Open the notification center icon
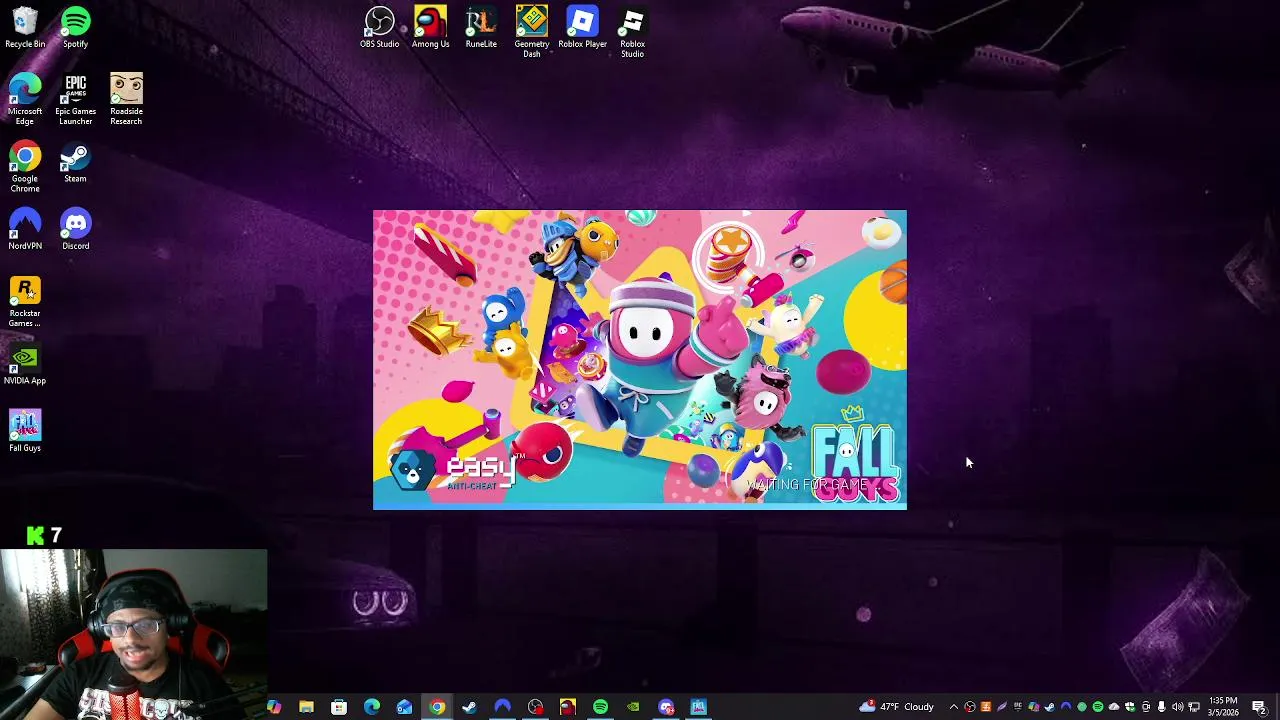Image resolution: width=1280 pixels, height=720 pixels. pos(1259,707)
